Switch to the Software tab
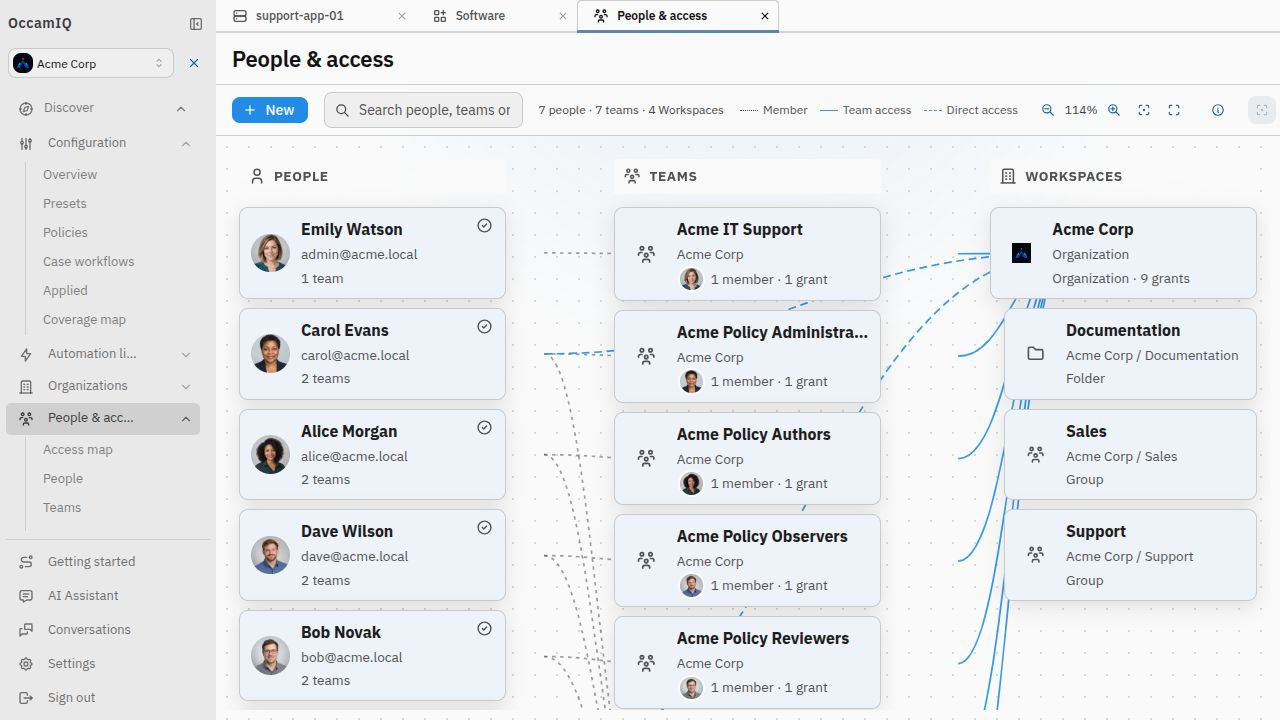Viewport: 1280px width, 720px height. point(480,16)
